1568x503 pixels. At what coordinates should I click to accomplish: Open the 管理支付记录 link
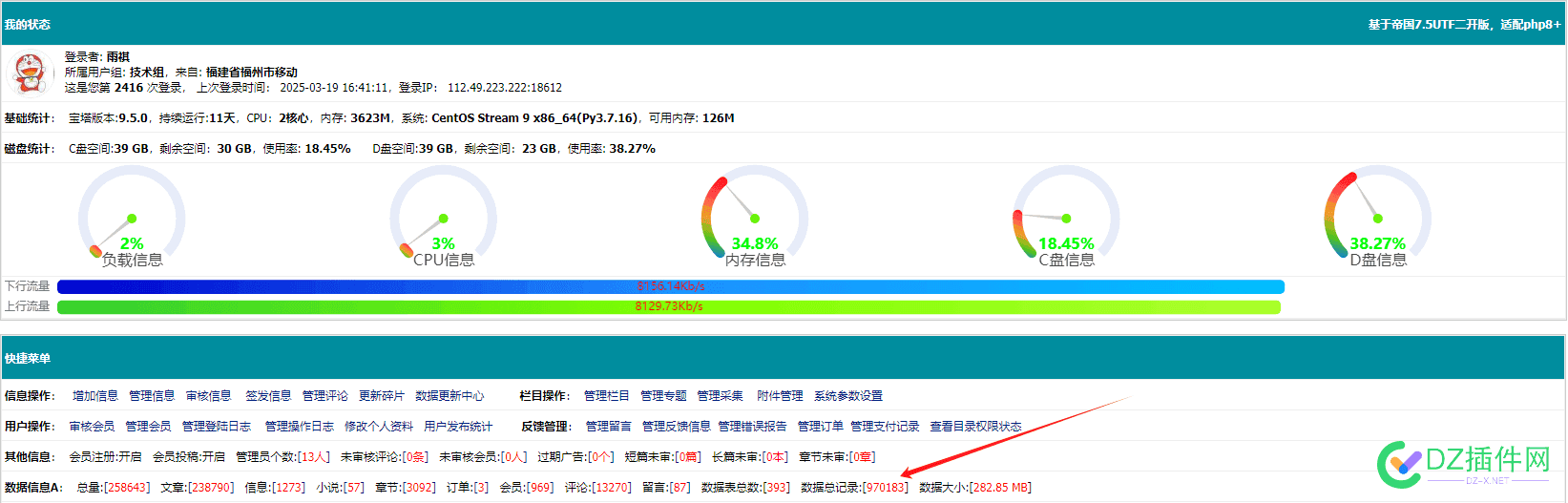click(886, 427)
